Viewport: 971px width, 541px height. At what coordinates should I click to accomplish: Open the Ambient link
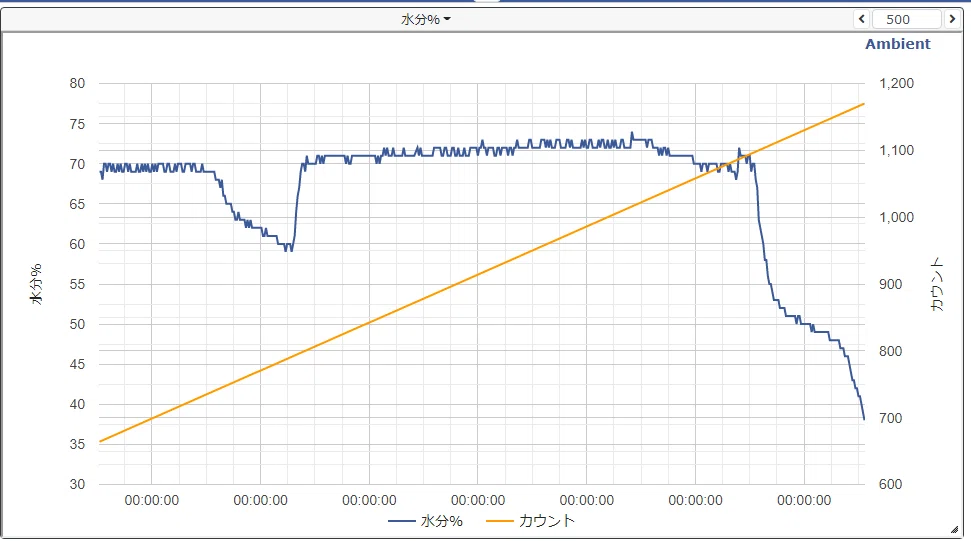897,44
